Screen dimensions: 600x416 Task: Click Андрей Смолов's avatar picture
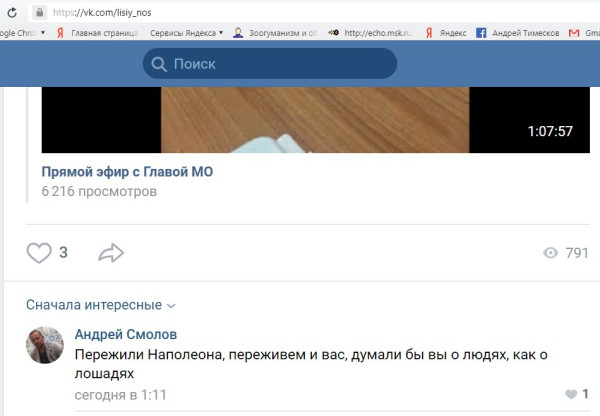tap(45, 345)
